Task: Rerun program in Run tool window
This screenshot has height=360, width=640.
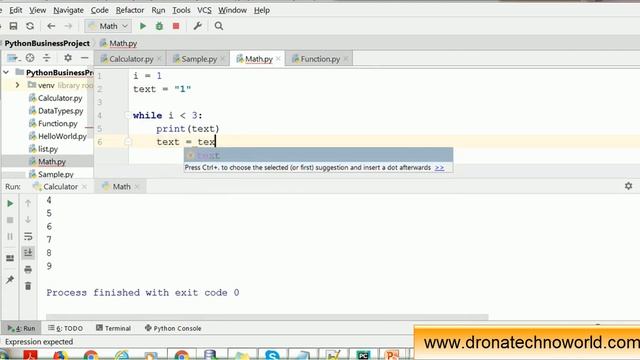Action: coord(10,203)
